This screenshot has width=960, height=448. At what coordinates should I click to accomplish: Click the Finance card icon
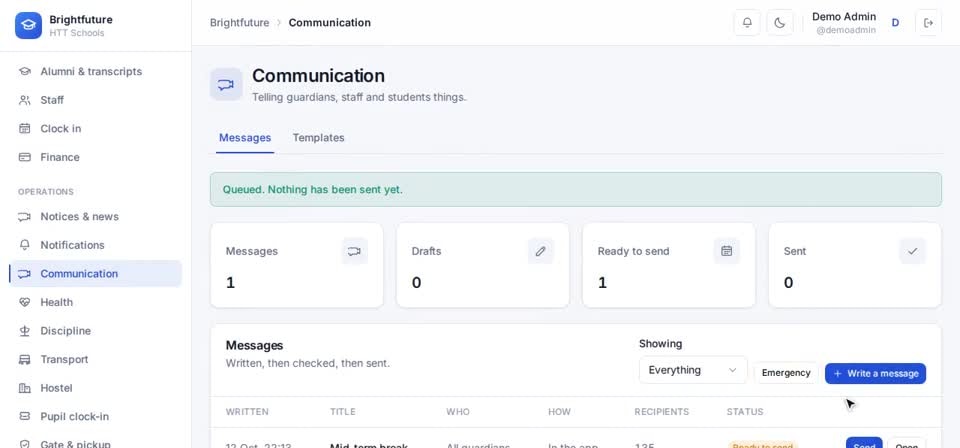(x=24, y=157)
